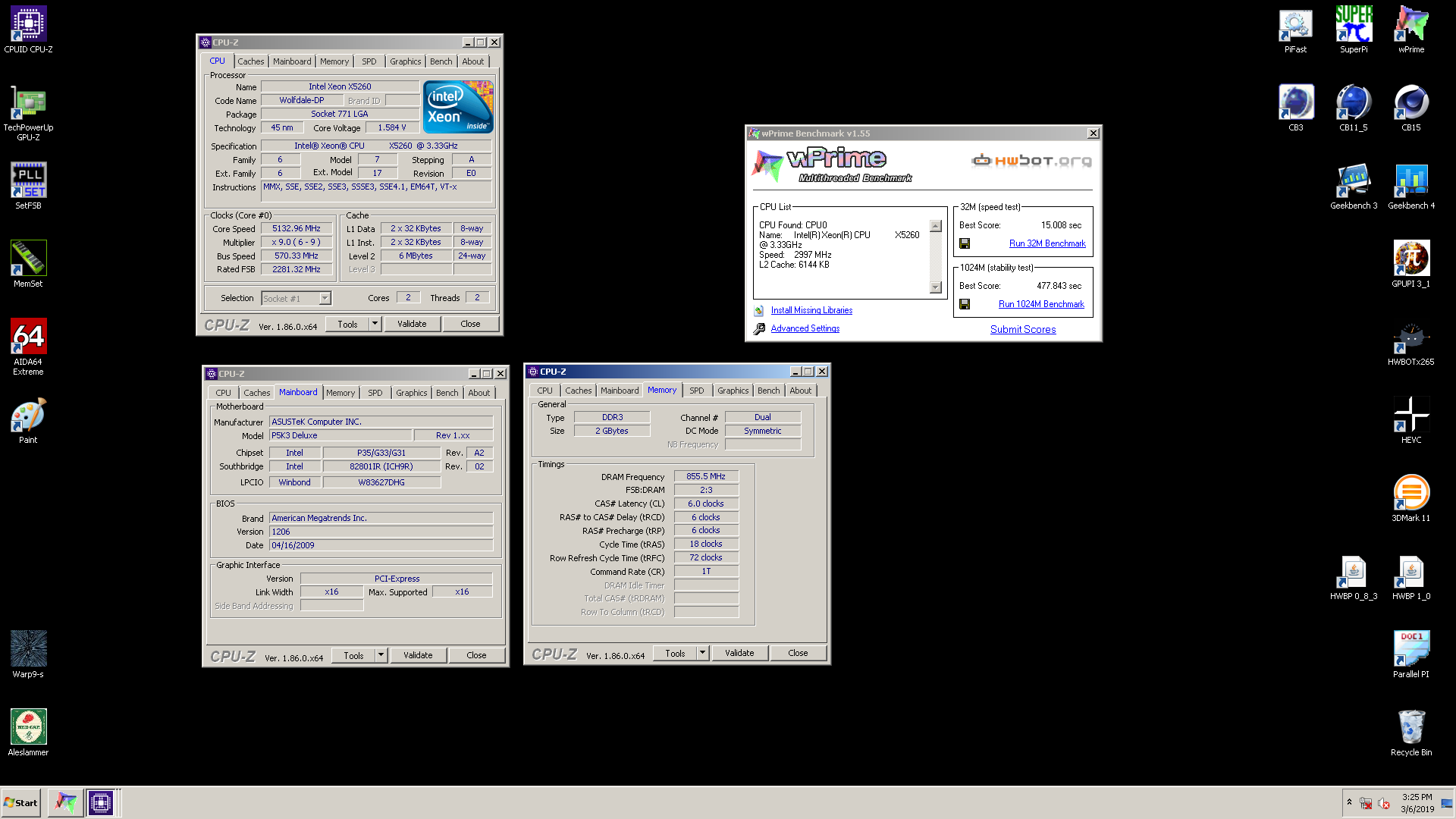Click Submit Scores link in wPrime
This screenshot has height=819, width=1456.
click(x=1023, y=329)
